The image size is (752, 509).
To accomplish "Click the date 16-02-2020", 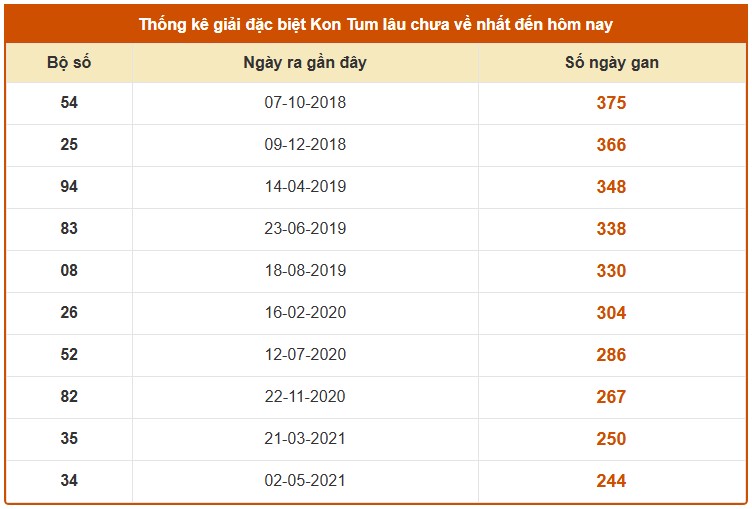I will point(305,313).
